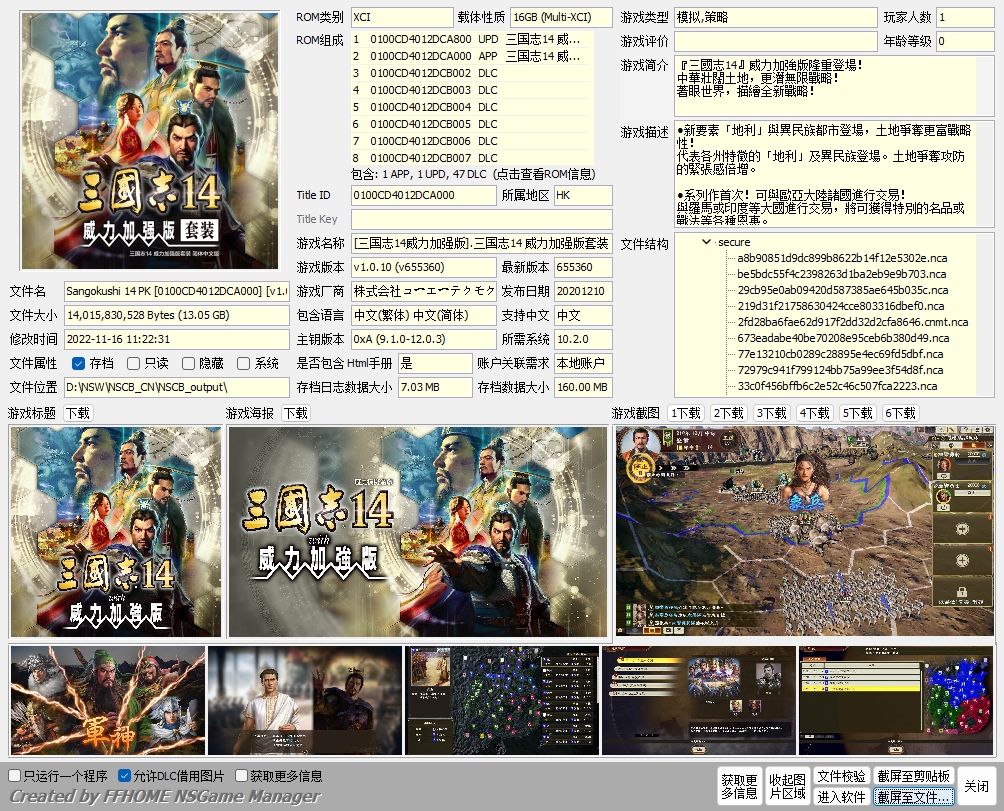Toggle the 存档 attribute checkbox

coord(78,364)
